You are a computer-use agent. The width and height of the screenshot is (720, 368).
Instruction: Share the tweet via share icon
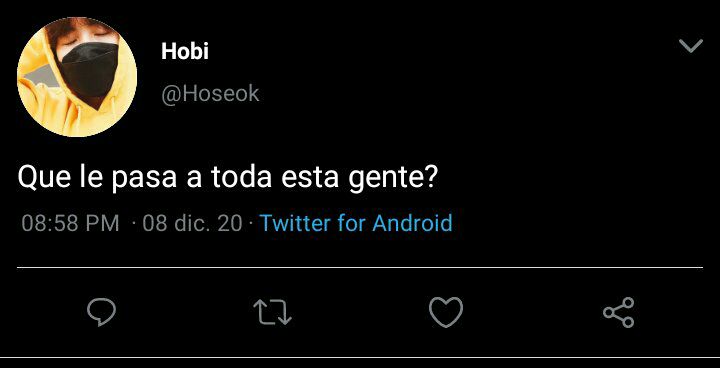pos(619,312)
